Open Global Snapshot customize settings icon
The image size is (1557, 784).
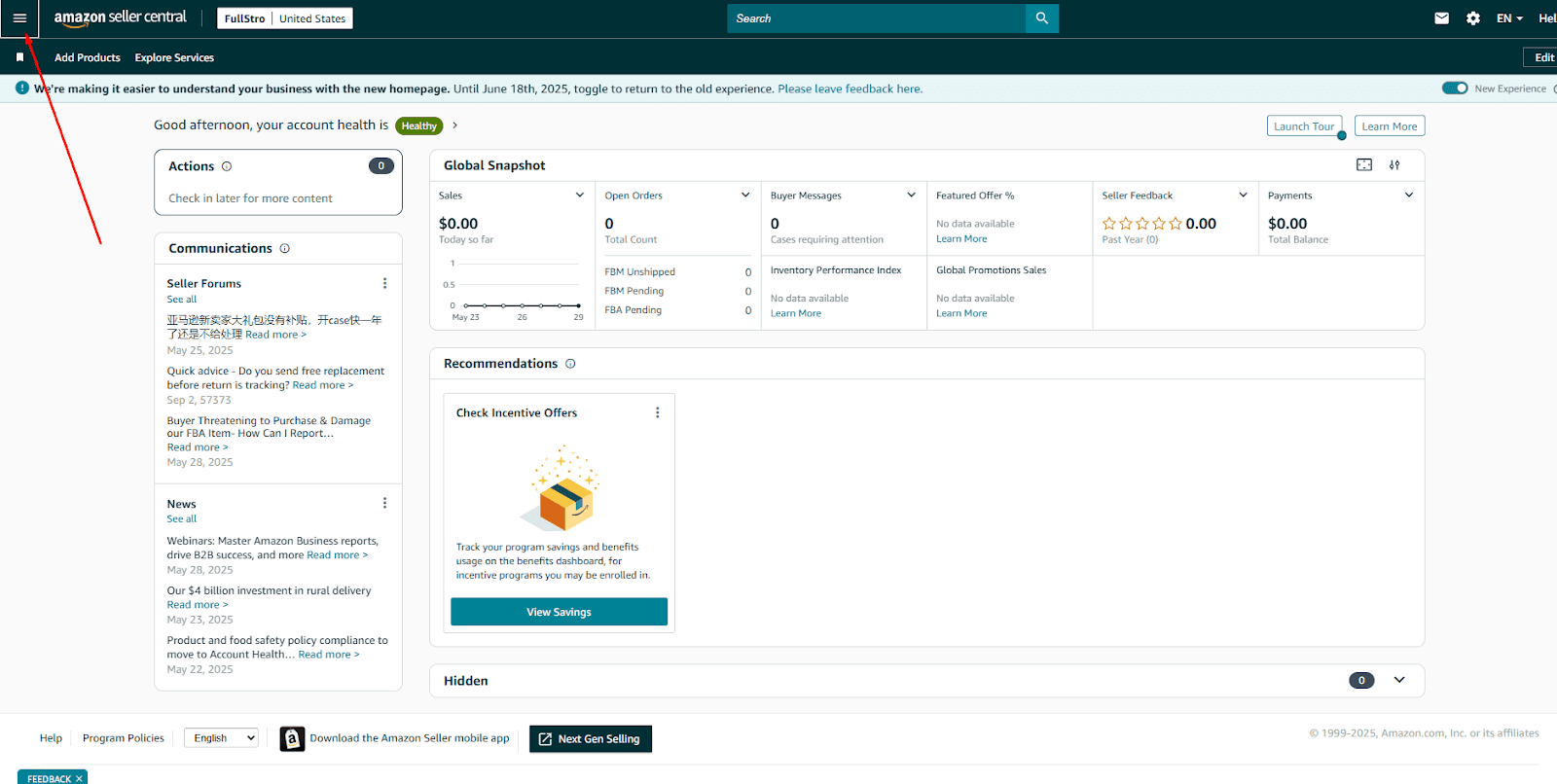point(1394,165)
